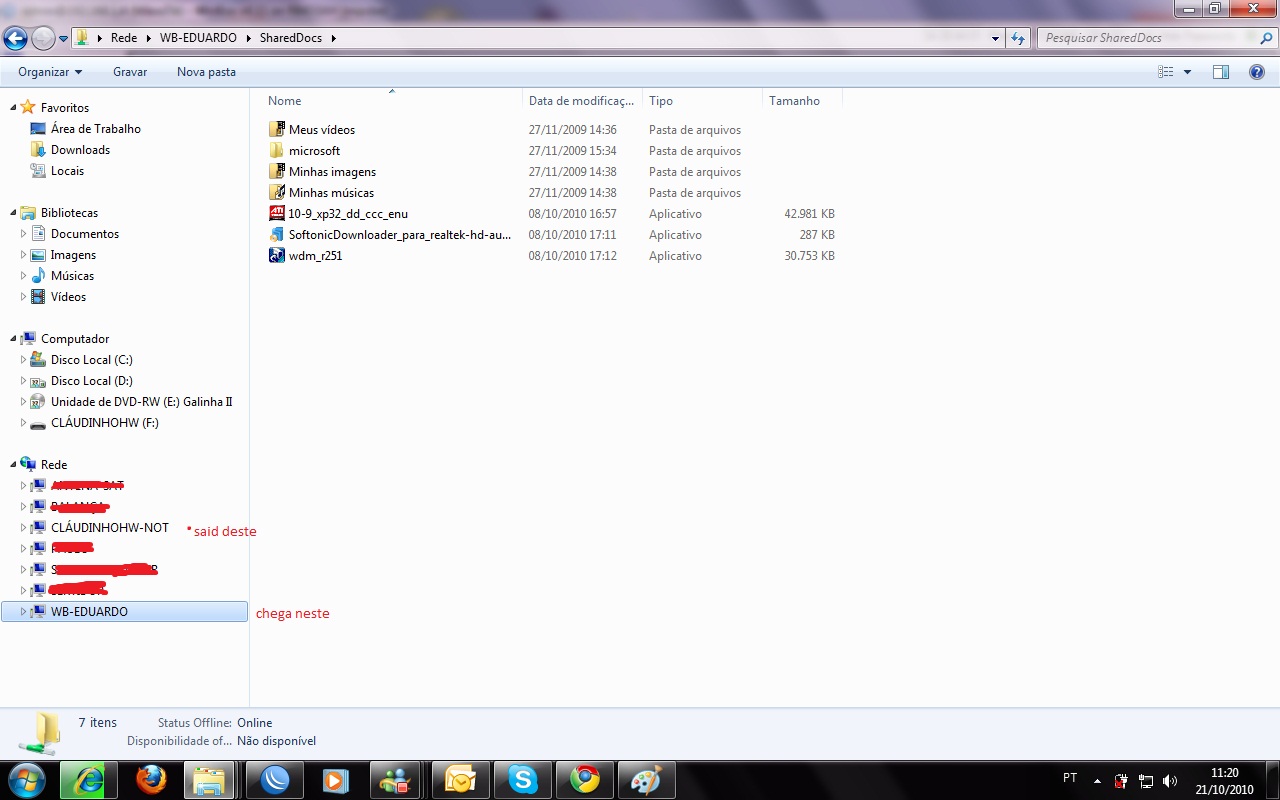This screenshot has width=1280, height=800.
Task: Click the Forward navigation arrow
Action: 43,38
